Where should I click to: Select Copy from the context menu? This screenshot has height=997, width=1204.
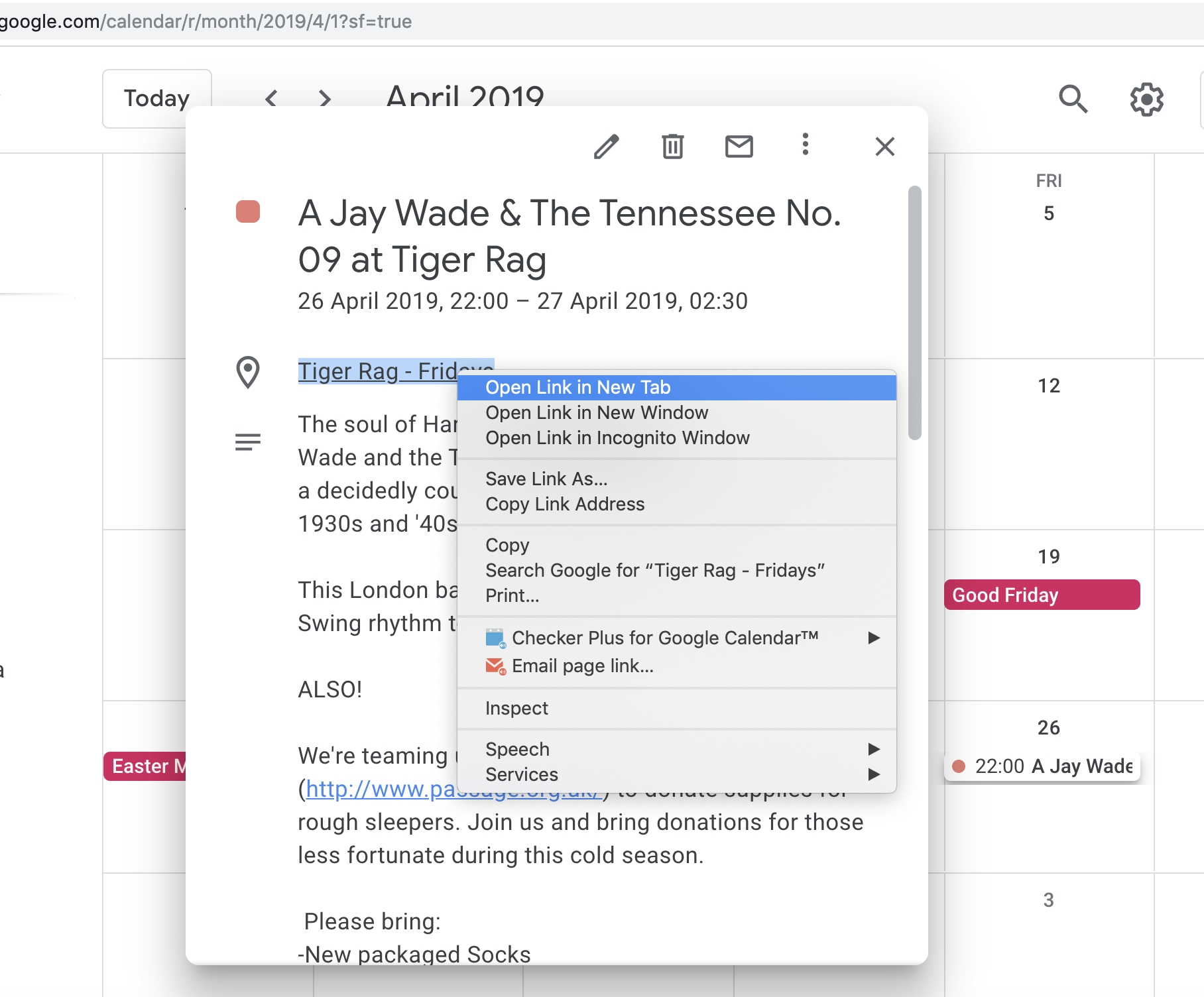coord(677,545)
